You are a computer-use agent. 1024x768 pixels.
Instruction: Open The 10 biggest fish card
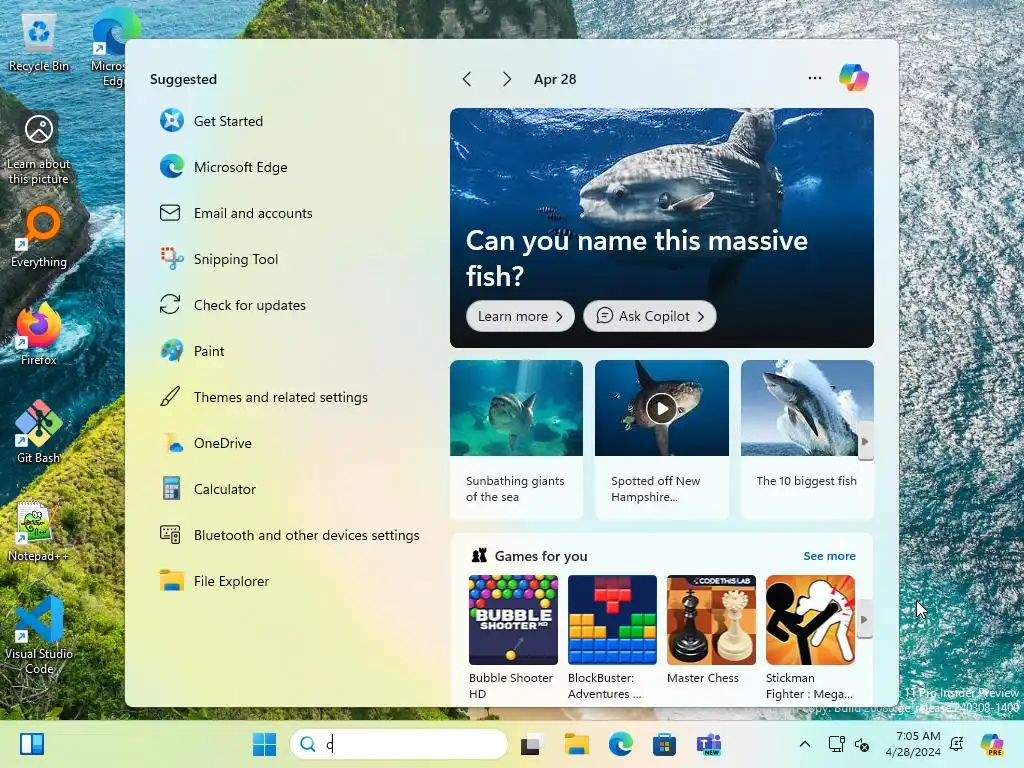point(807,439)
